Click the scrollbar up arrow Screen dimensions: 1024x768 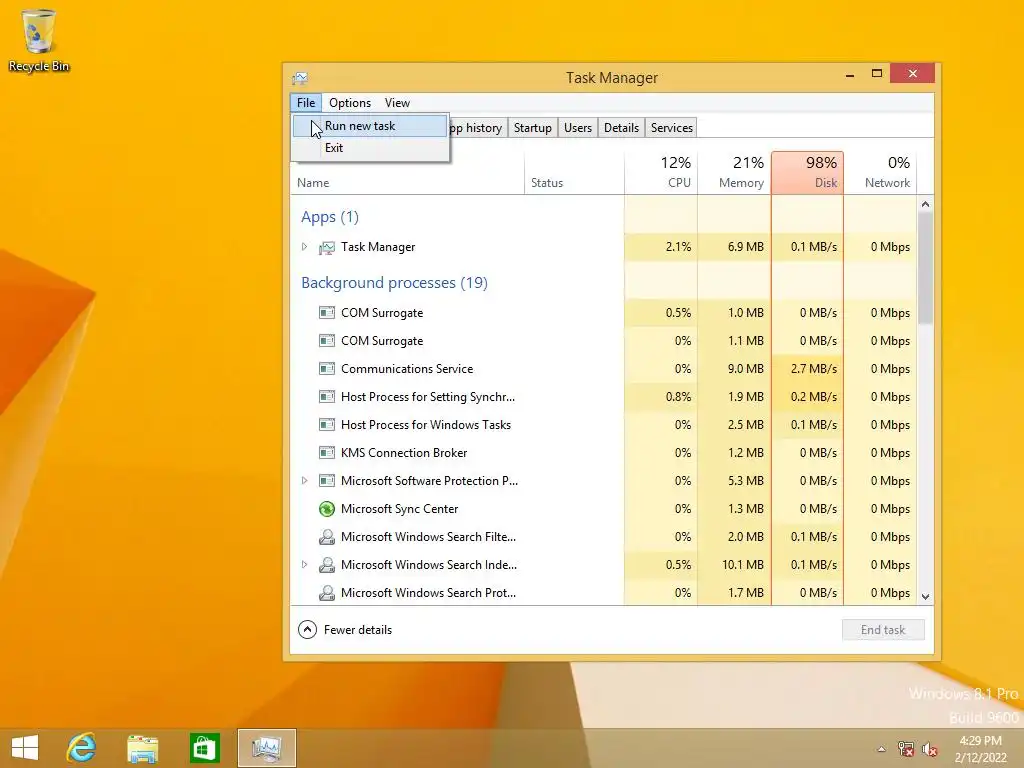pos(925,204)
